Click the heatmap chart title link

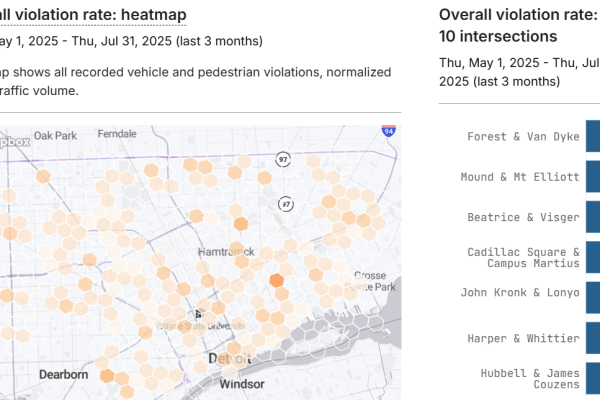click(93, 15)
